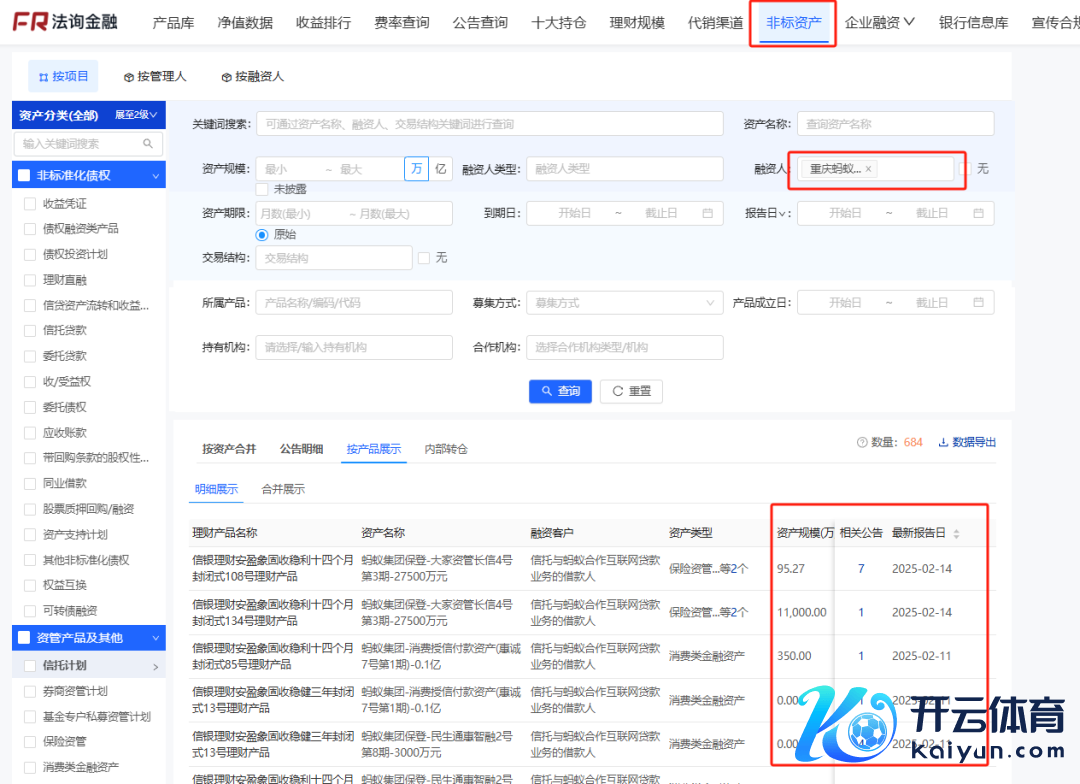Click the help icon beside 数量

point(862,442)
